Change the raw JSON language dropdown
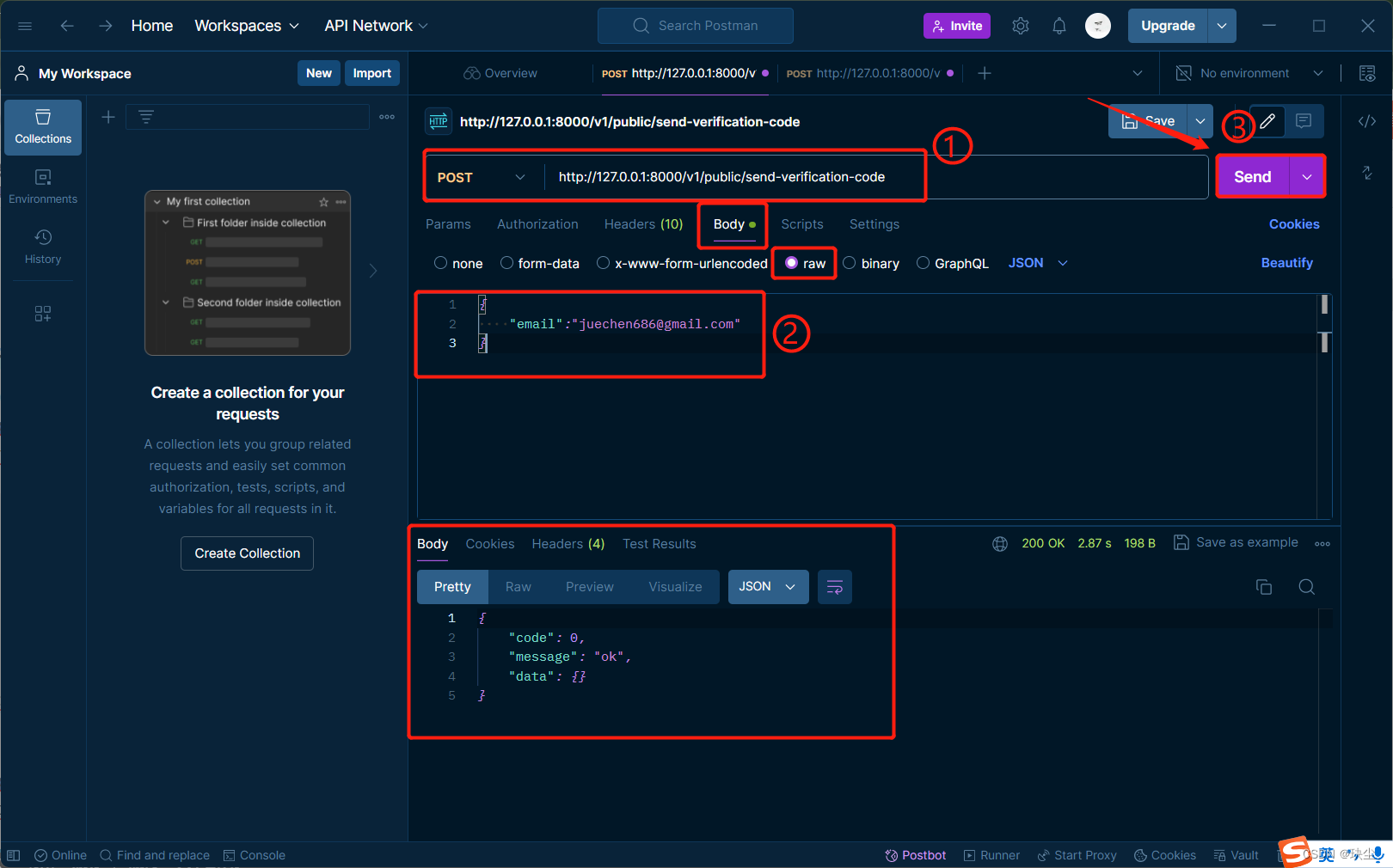Viewport: 1393px width, 868px height. tap(1038, 263)
